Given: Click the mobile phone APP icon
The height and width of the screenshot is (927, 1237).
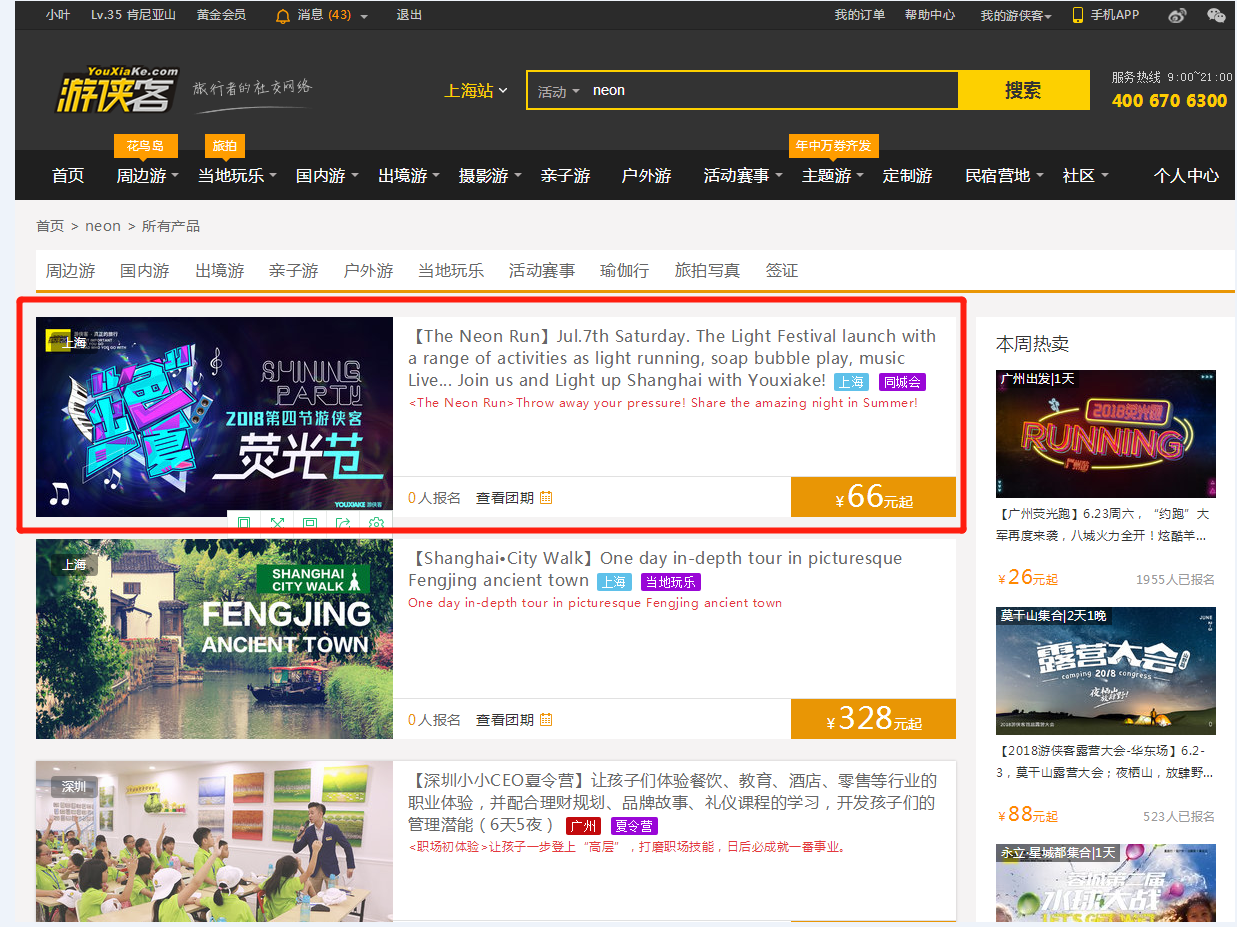Looking at the screenshot, I should coord(1078,15).
